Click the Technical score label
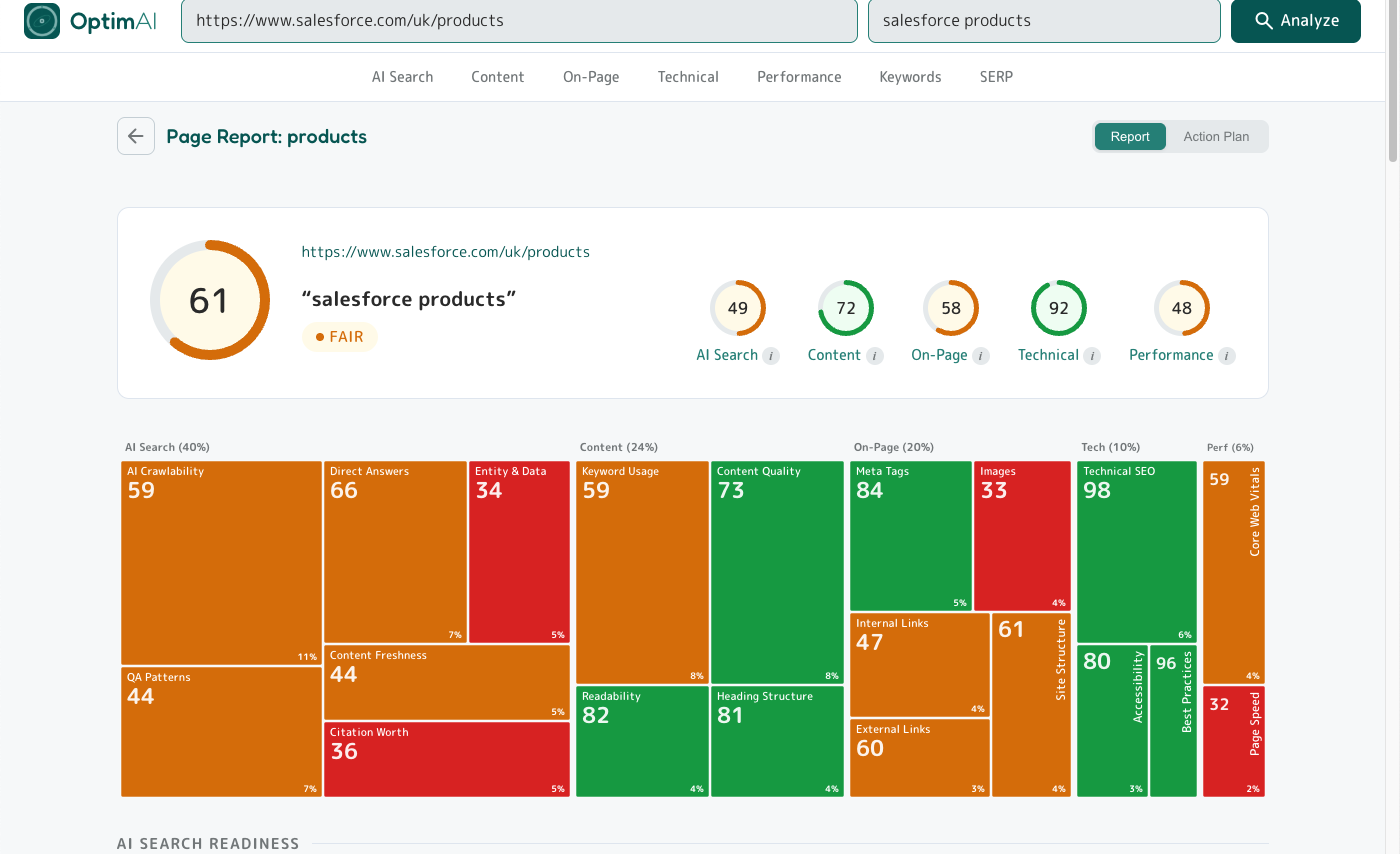1400x854 pixels. 1048,355
